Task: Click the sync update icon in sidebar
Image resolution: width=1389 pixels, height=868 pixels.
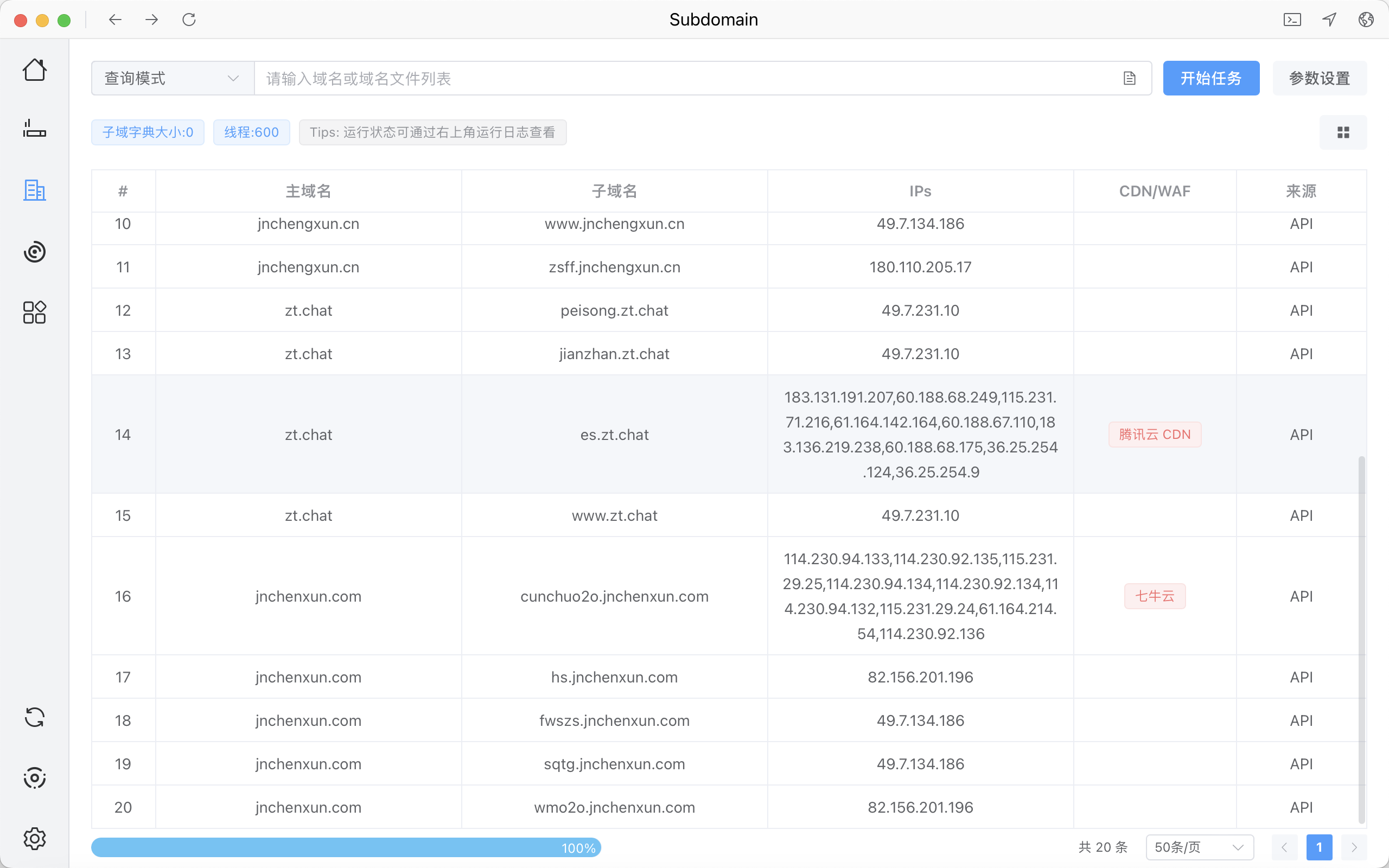Action: click(34, 717)
